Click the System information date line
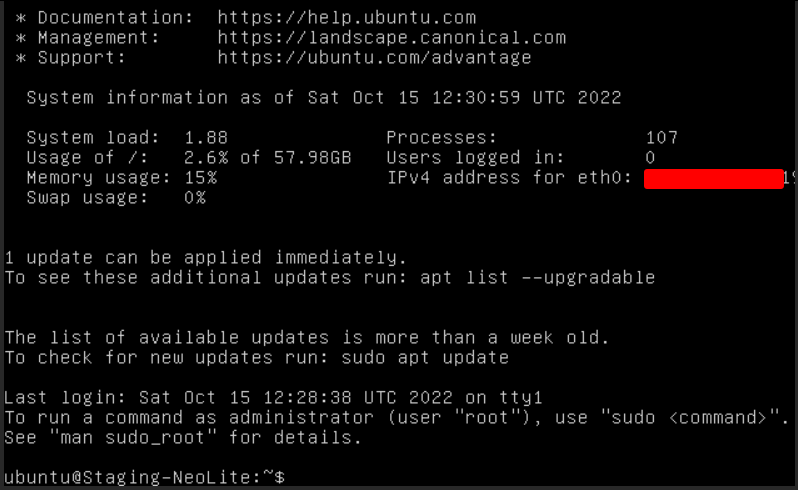Screen dimensions: 798x490 click(323, 98)
